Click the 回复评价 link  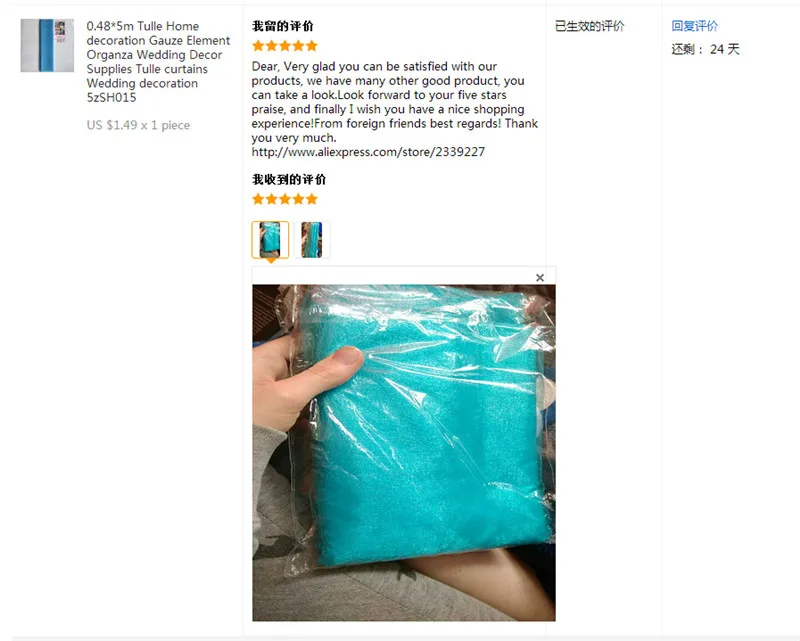click(694, 26)
